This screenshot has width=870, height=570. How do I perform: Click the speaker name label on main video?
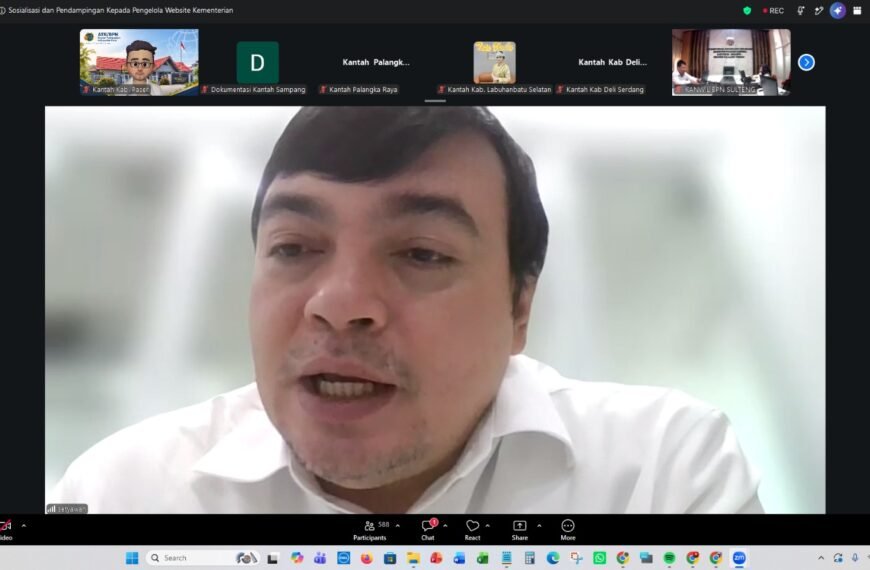[67, 508]
